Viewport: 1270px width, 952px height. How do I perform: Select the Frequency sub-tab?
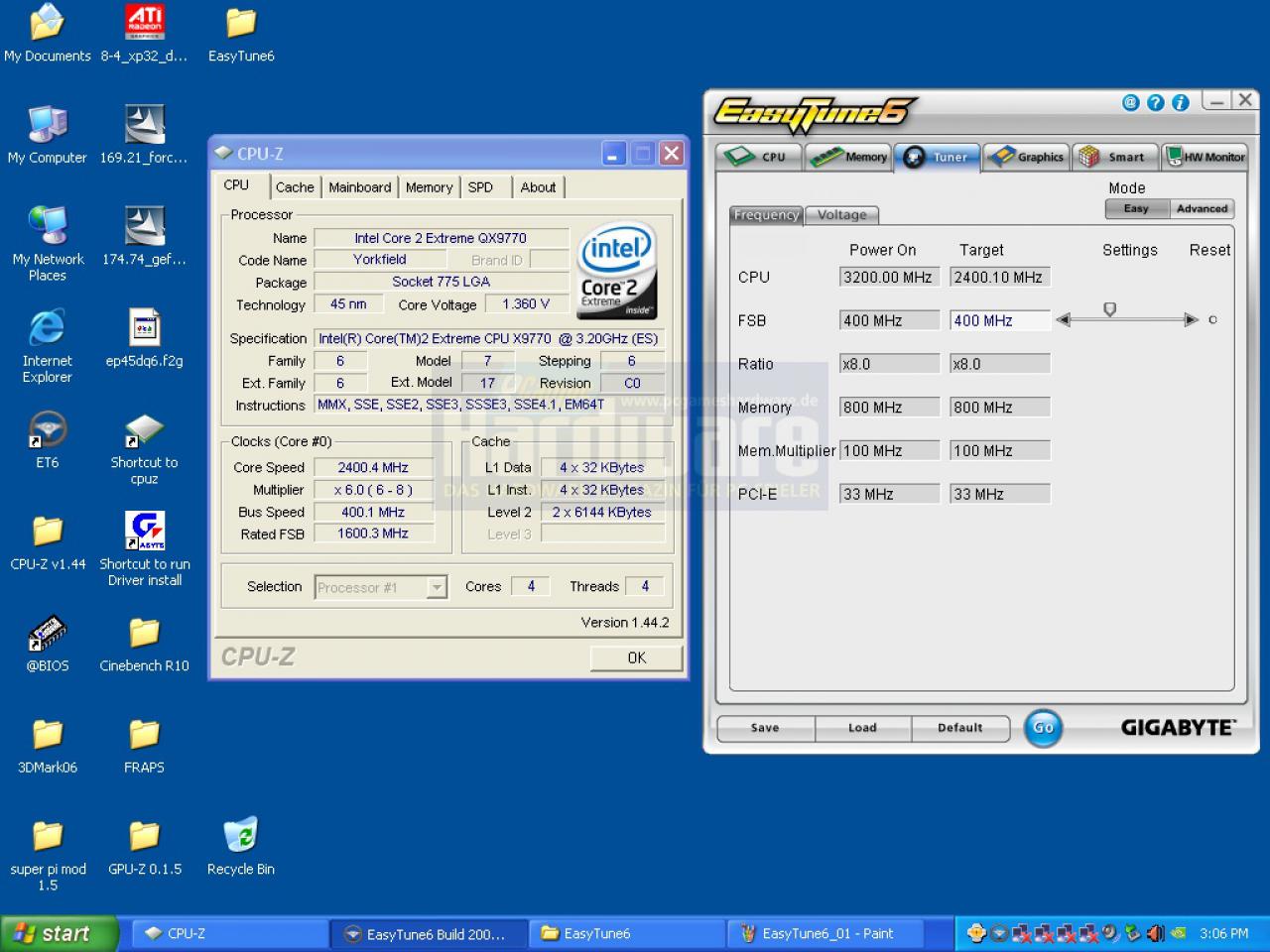click(766, 214)
